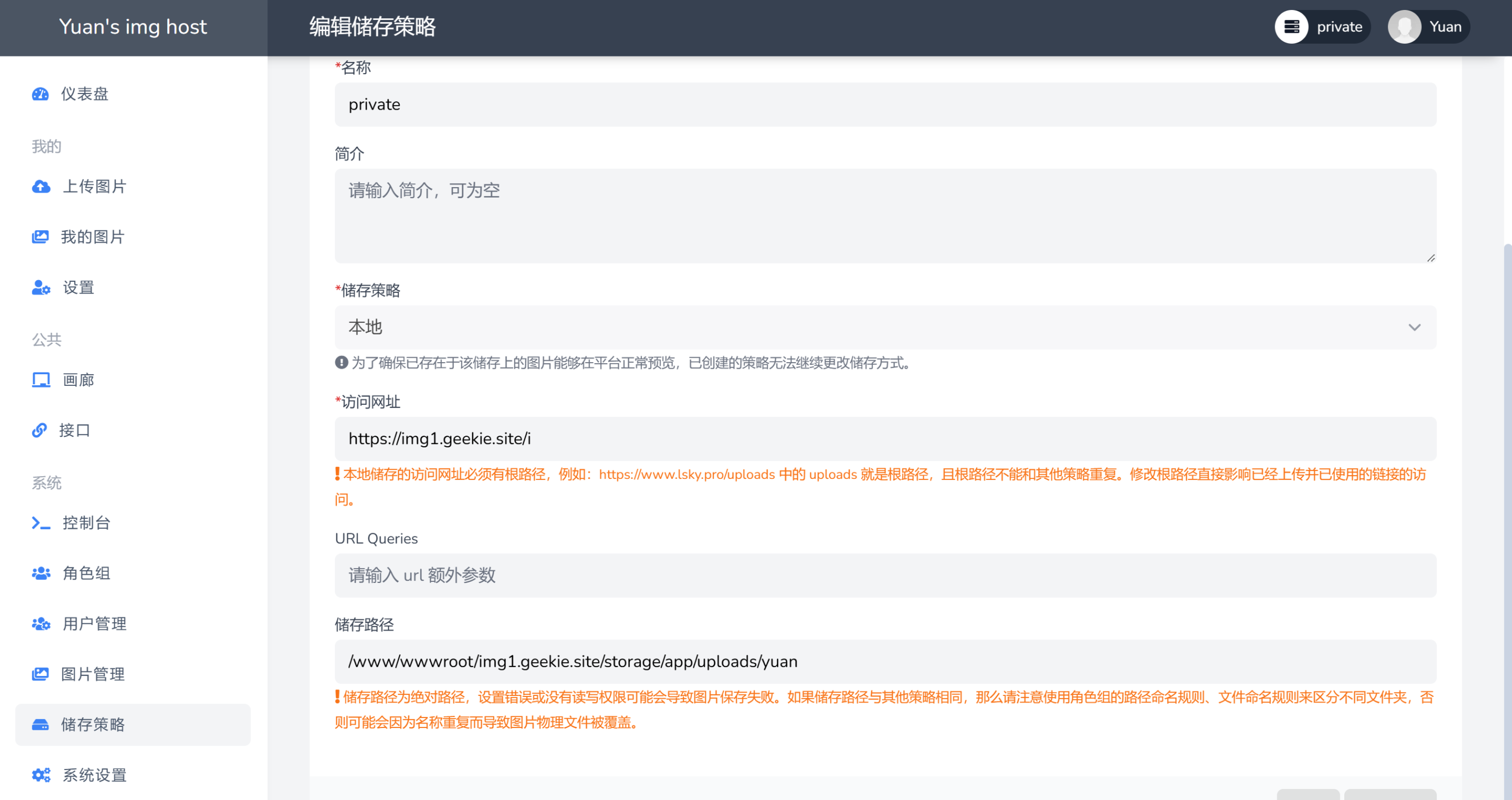The height and width of the screenshot is (800, 1512).
Task: Click the API link chain icon
Action: (39, 431)
